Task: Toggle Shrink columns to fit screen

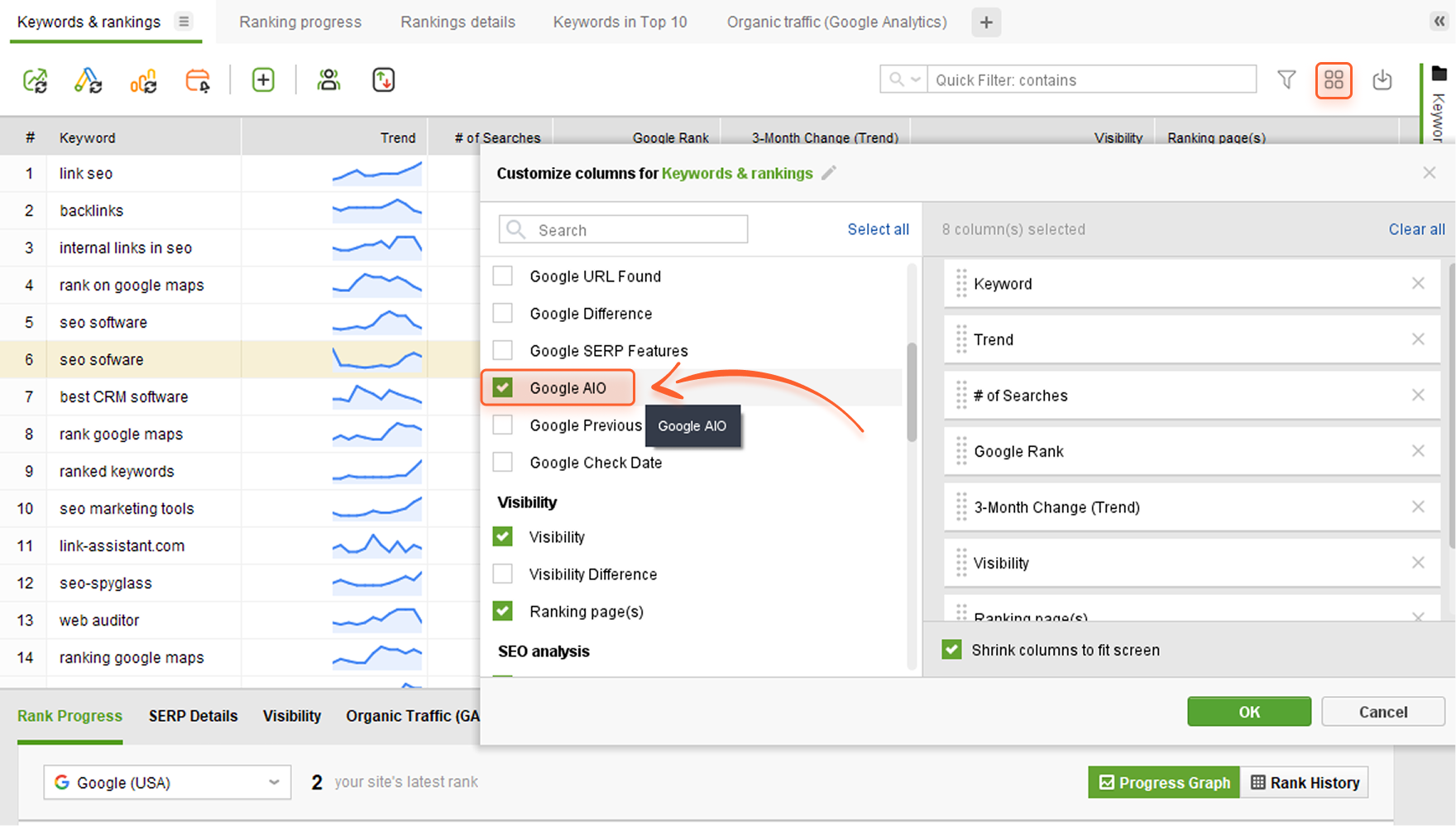Action: pyautogui.click(x=952, y=650)
